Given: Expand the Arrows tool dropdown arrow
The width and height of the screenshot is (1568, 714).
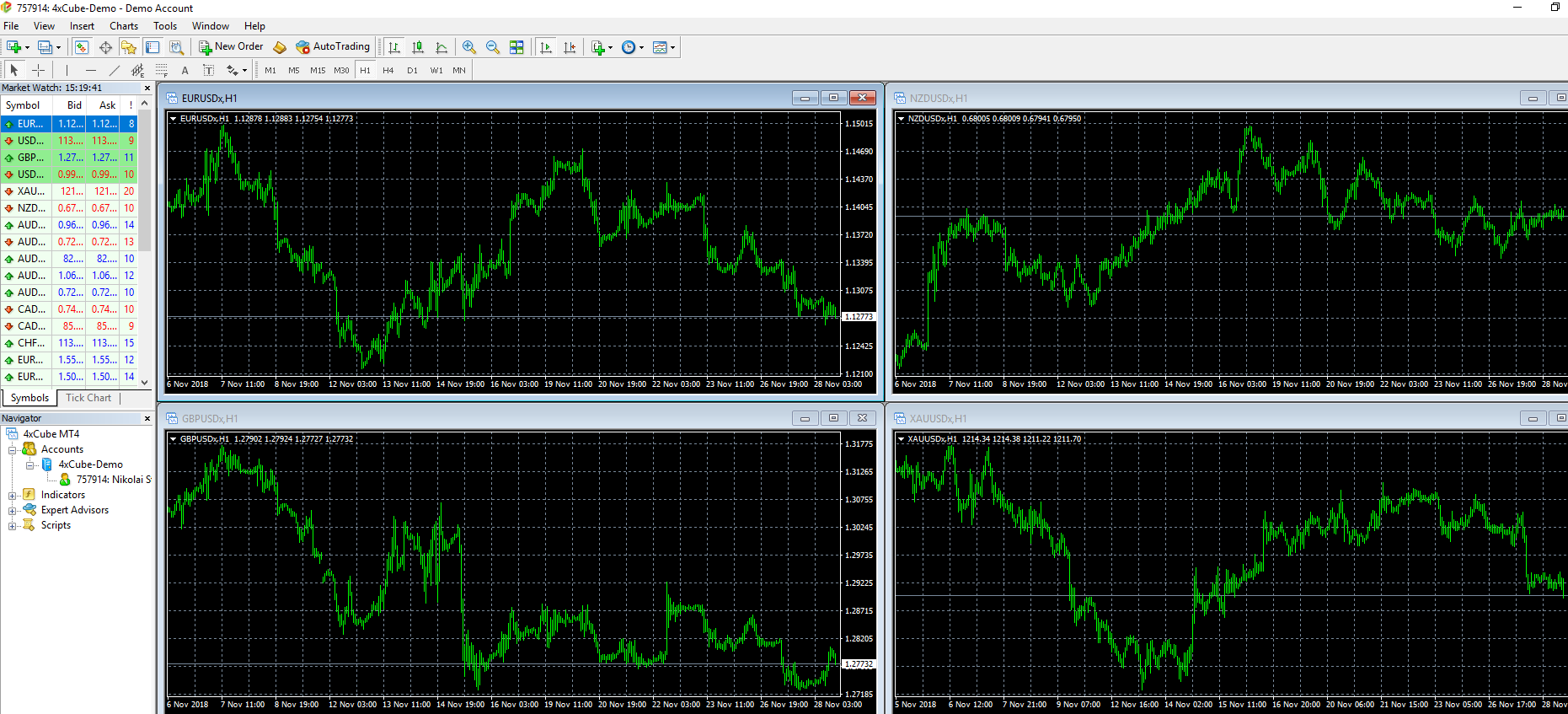Looking at the screenshot, I should point(244,71).
